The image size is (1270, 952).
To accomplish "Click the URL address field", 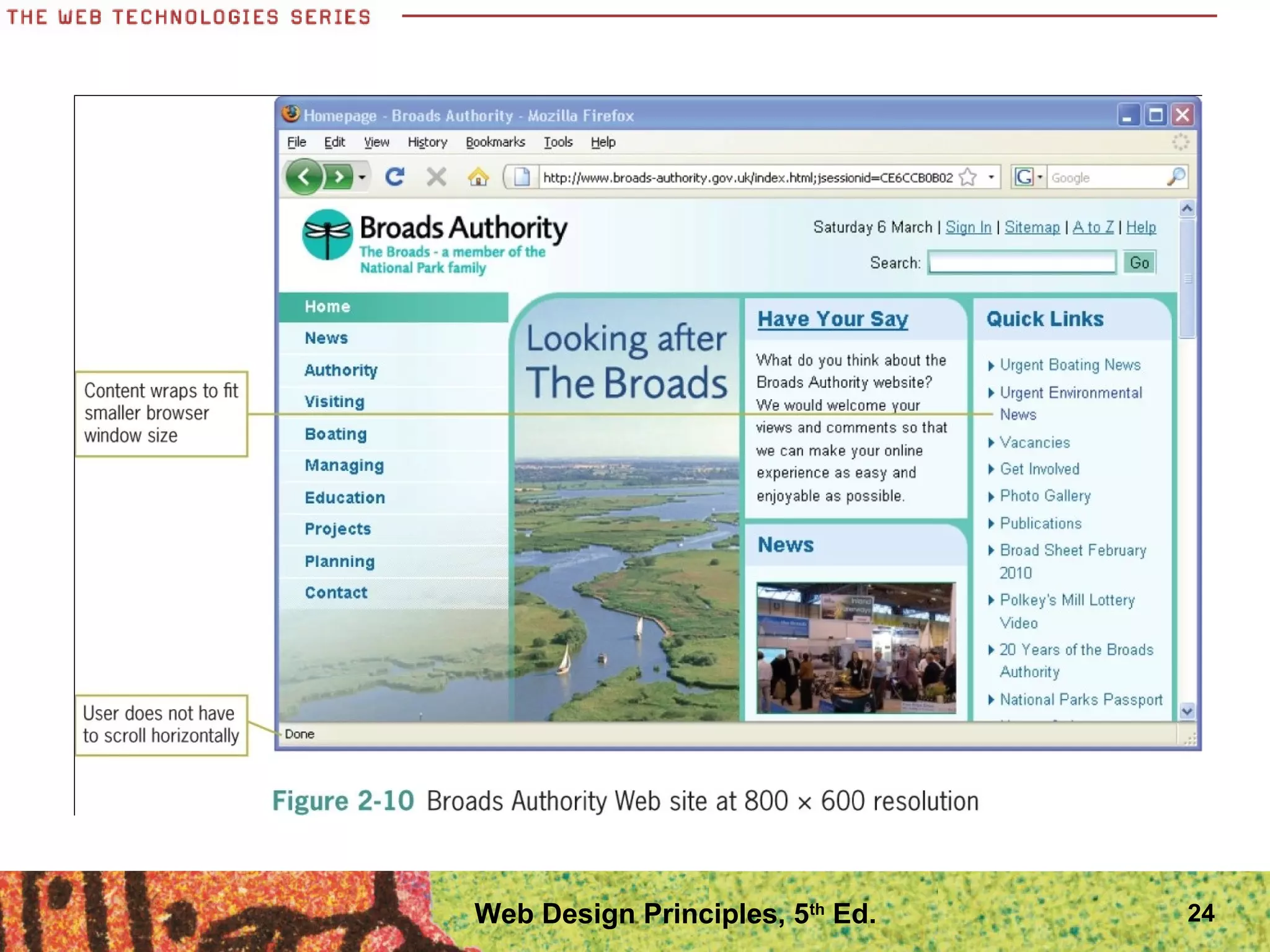I will click(x=747, y=178).
